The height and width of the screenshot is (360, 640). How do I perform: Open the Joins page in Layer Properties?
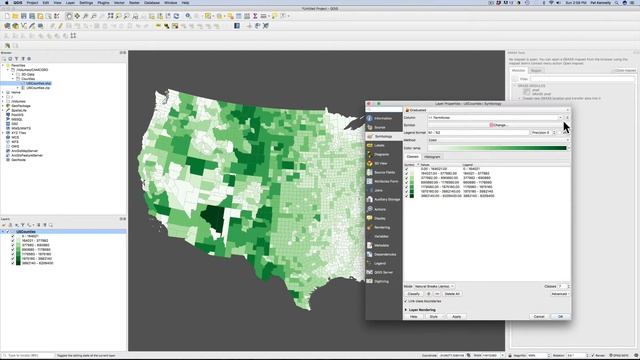384,190
